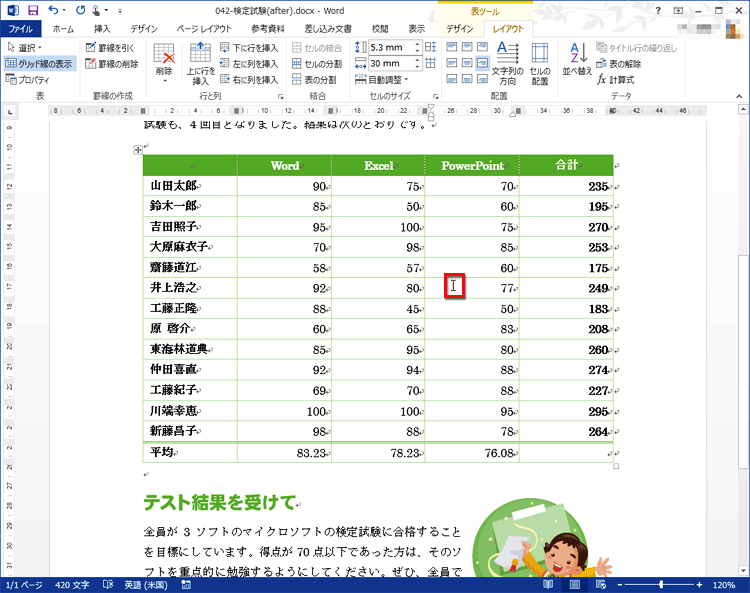Select Align Center Right alignment option
Screen dimensions: 750x593
coord(483,63)
